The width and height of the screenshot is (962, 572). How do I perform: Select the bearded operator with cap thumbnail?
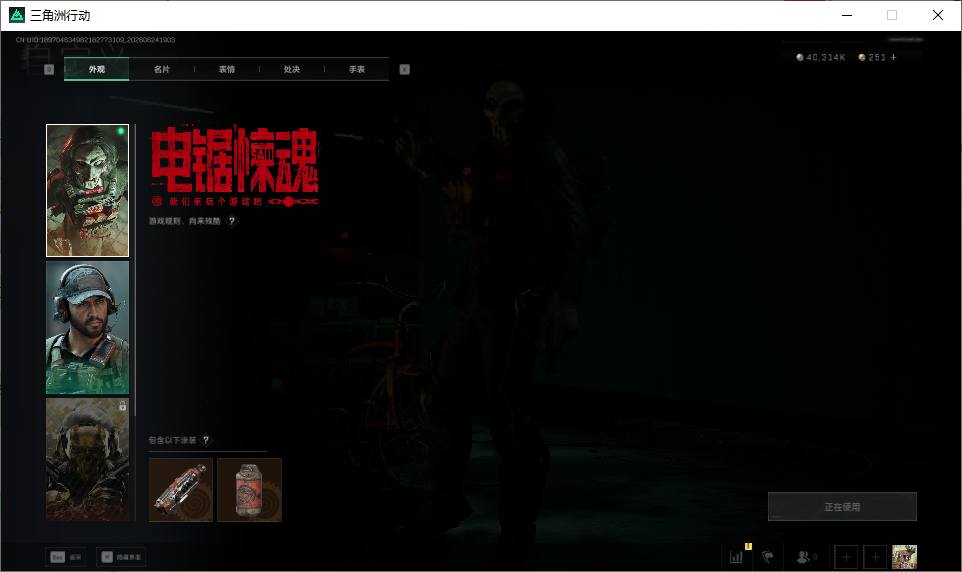click(87, 327)
